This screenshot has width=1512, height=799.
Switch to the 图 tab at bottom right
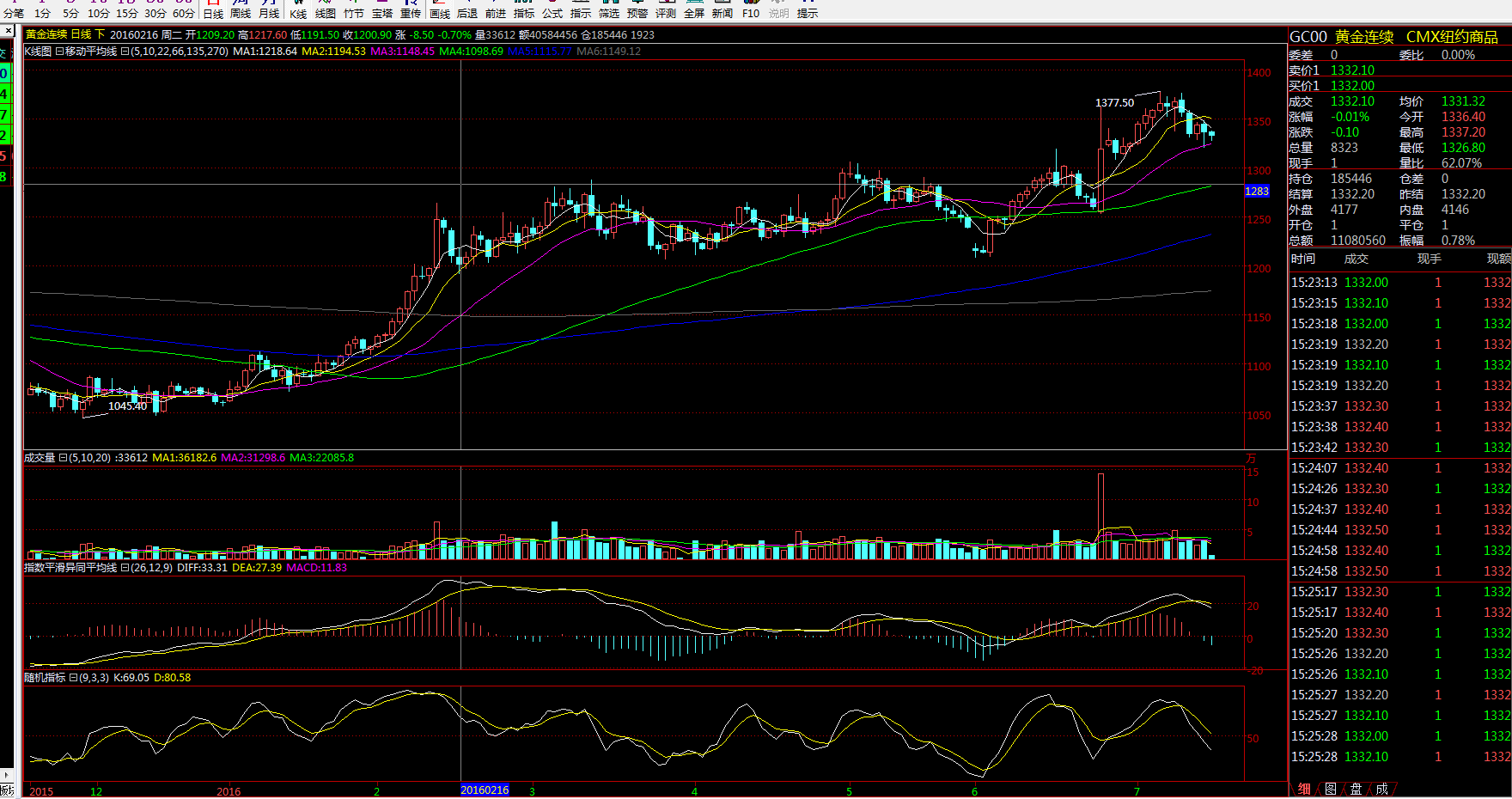tap(1331, 789)
